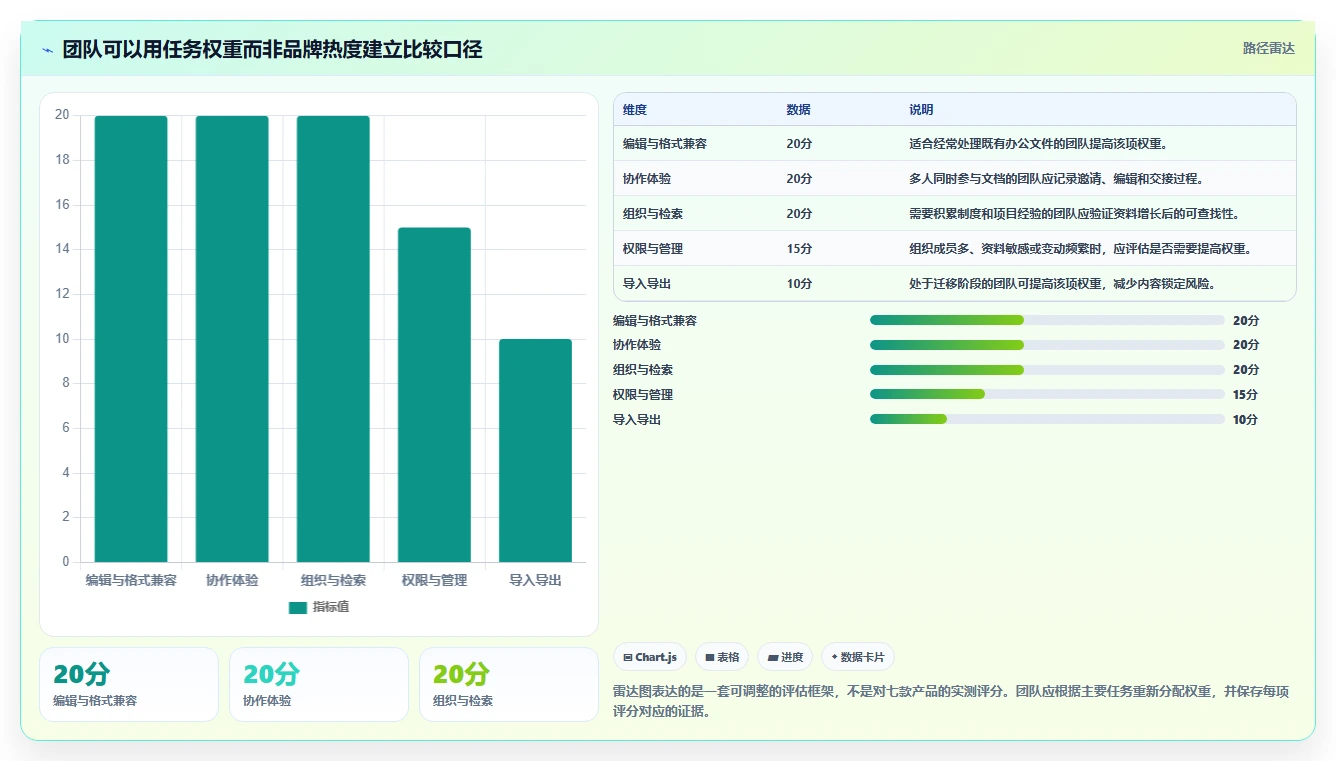Click the 组织与检索 x-axis label under the chart

(x=333, y=580)
